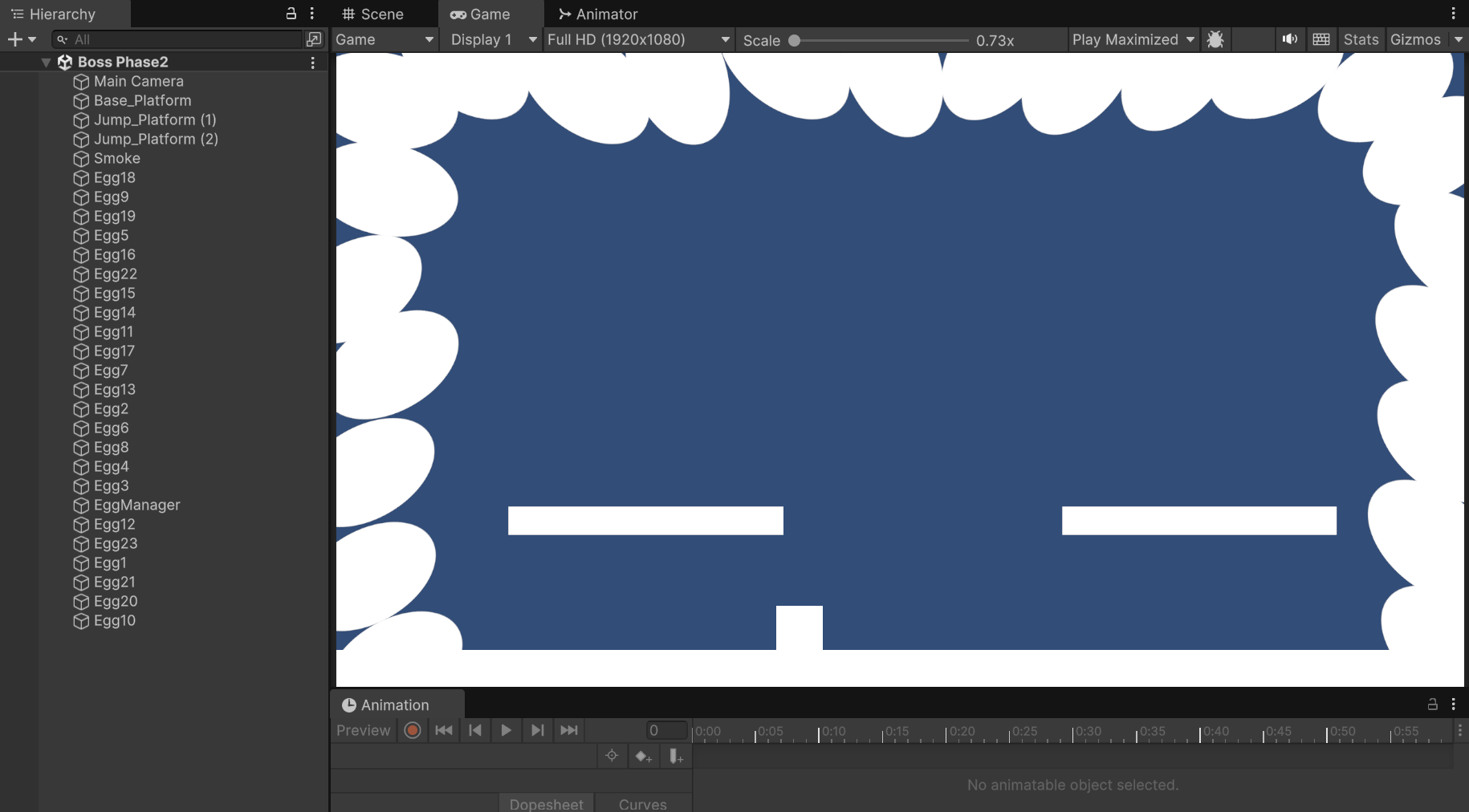
Task: Click the Game view Scale slider handle
Action: (x=795, y=40)
